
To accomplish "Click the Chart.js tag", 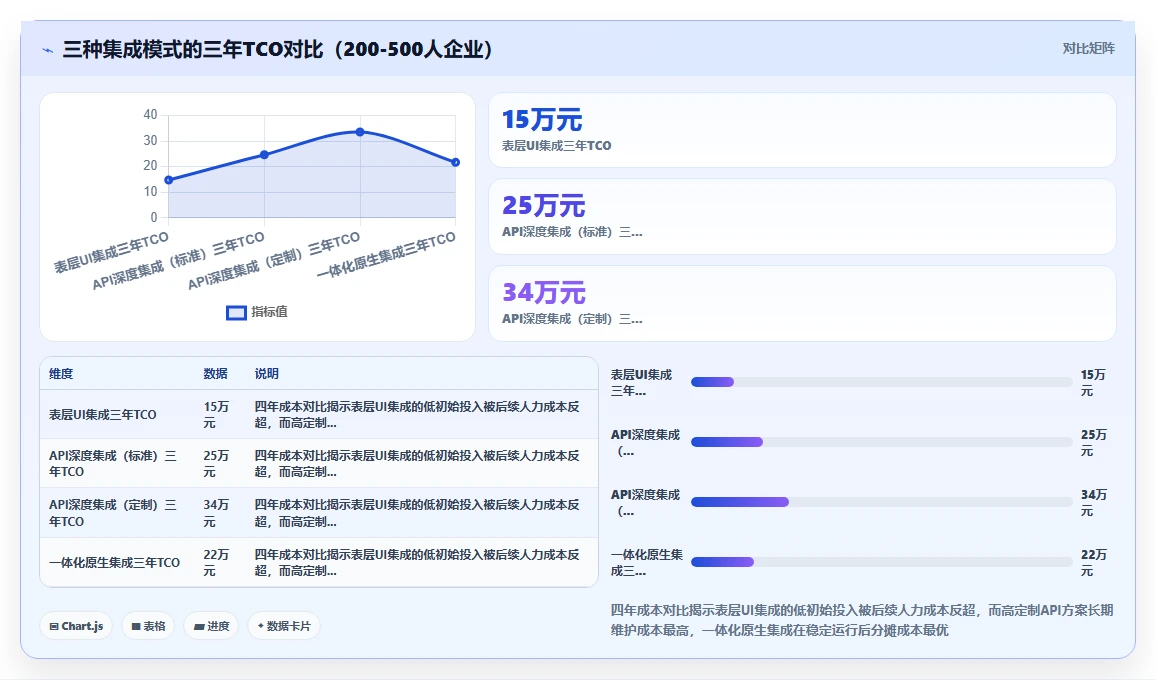I will [76, 626].
